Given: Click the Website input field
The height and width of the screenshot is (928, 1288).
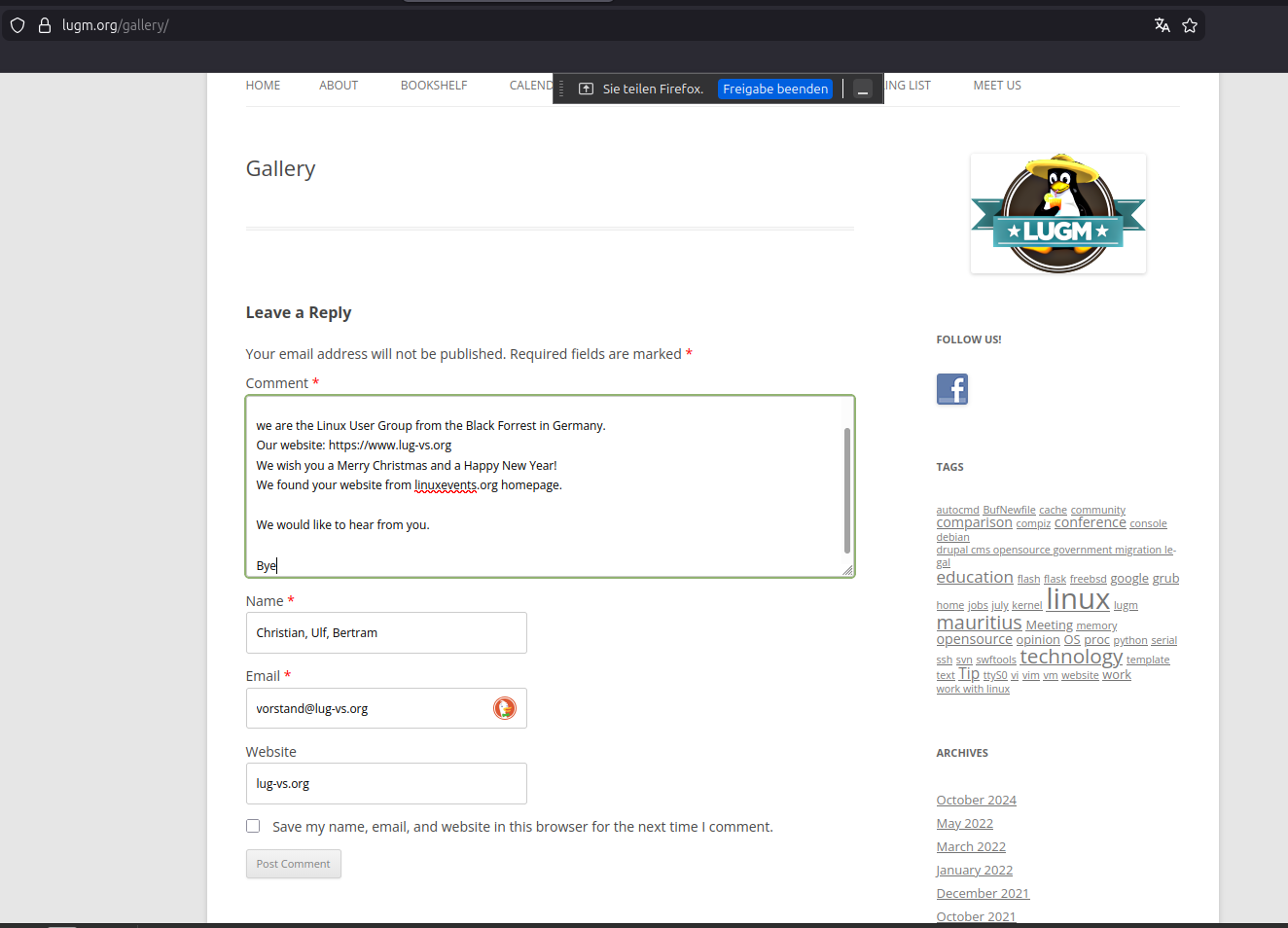Looking at the screenshot, I should [386, 783].
